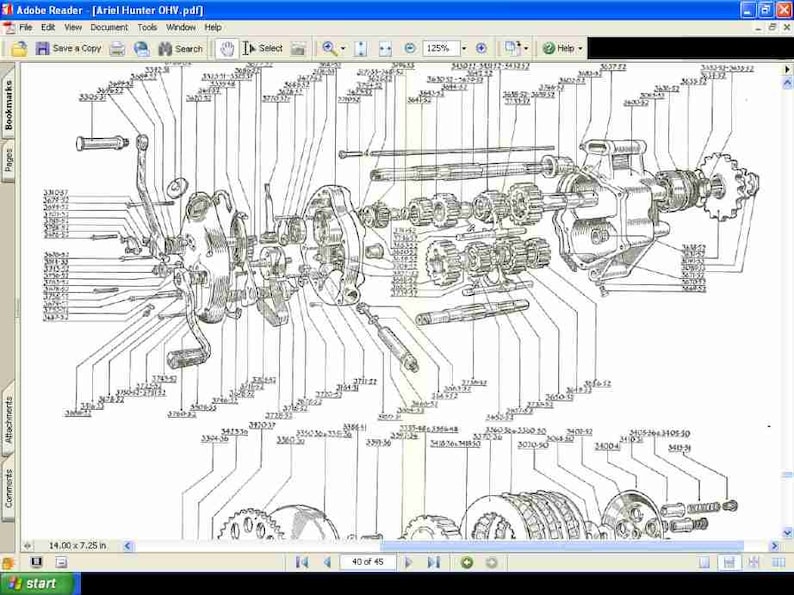Switch to Continuous Facing layout

[754, 563]
